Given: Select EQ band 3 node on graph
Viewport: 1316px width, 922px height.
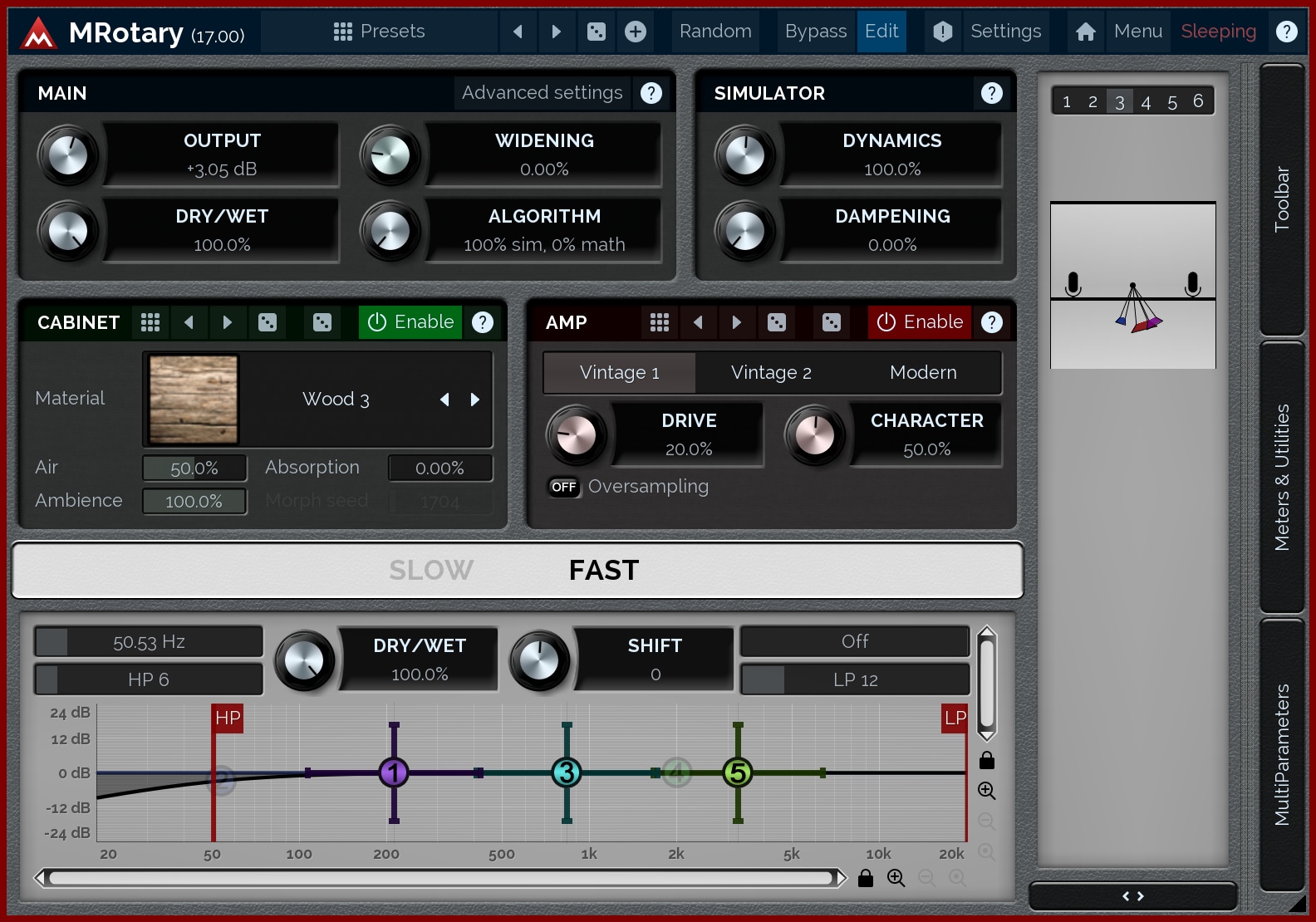Looking at the screenshot, I should coord(567,772).
